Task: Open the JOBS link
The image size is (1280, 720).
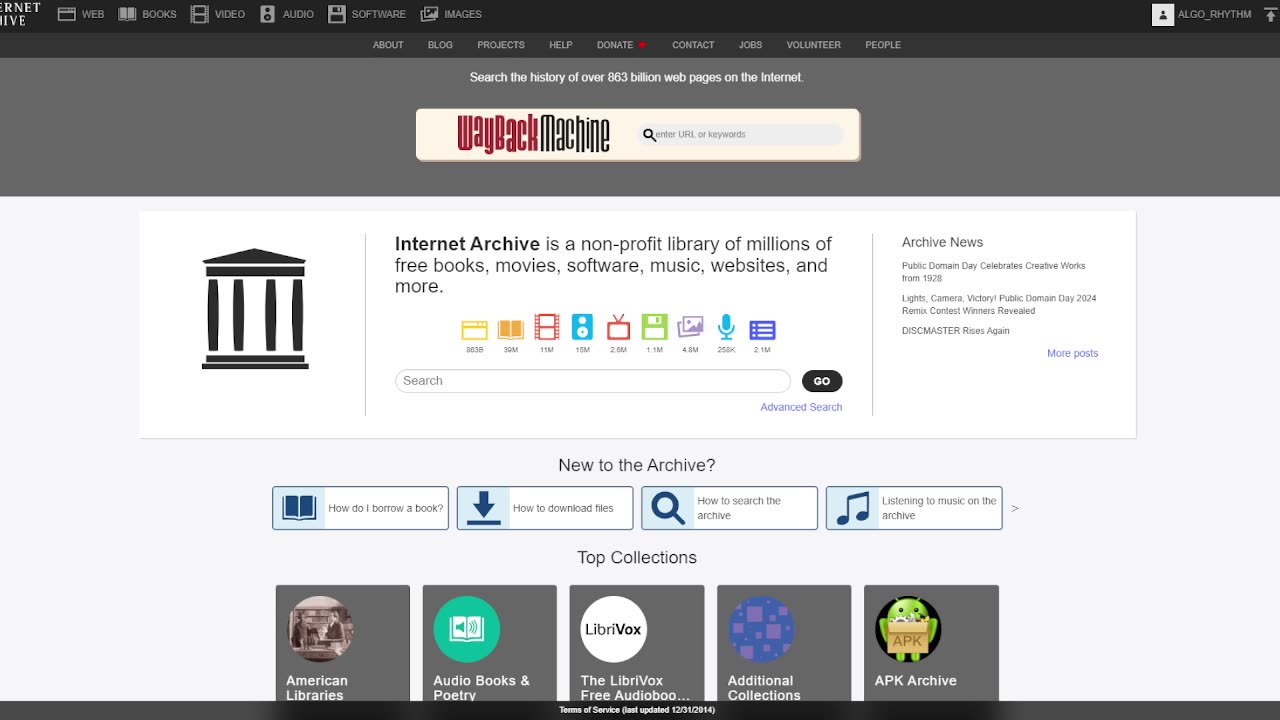Action: (750, 45)
